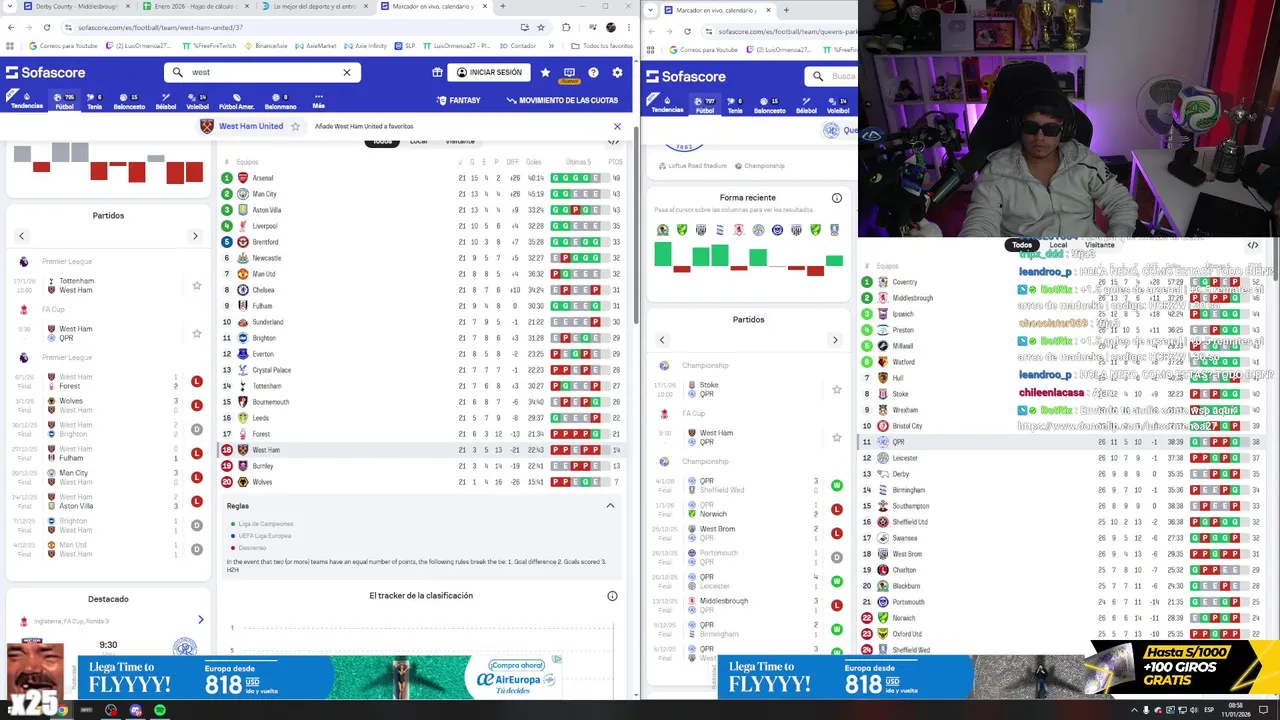
Task: Open the gift box icon in Sofascore header
Action: pos(437,72)
